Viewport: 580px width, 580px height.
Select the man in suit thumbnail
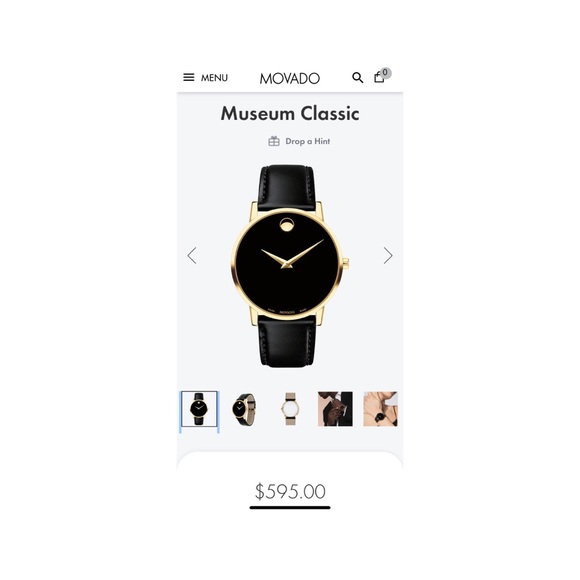(335, 409)
